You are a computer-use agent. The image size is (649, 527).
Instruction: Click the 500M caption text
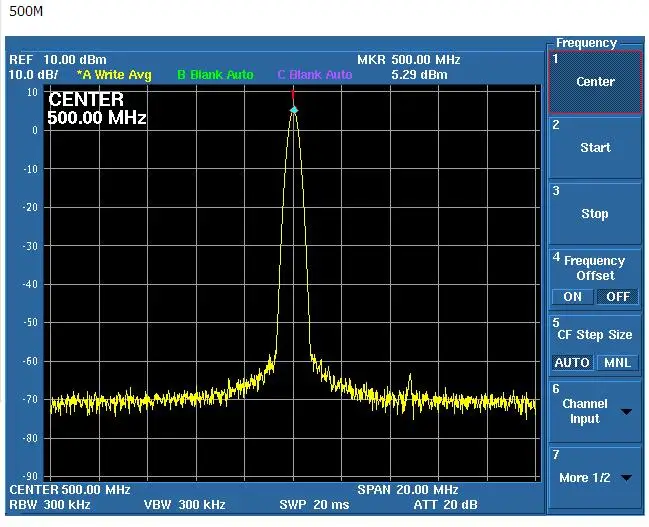tap(26, 11)
